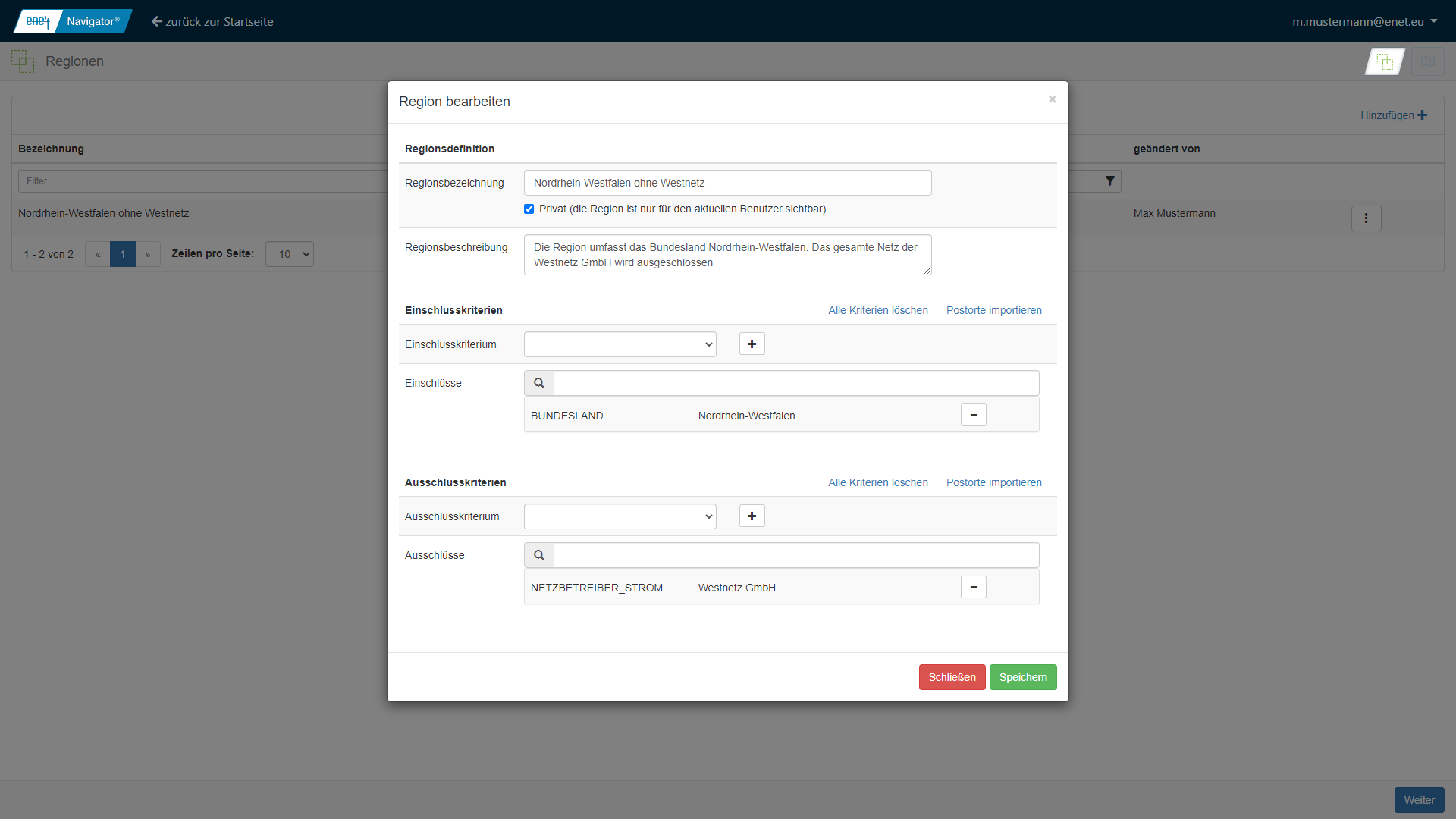
Task: Remove the Westnetz GmbH exclusion entry
Action: click(x=973, y=588)
